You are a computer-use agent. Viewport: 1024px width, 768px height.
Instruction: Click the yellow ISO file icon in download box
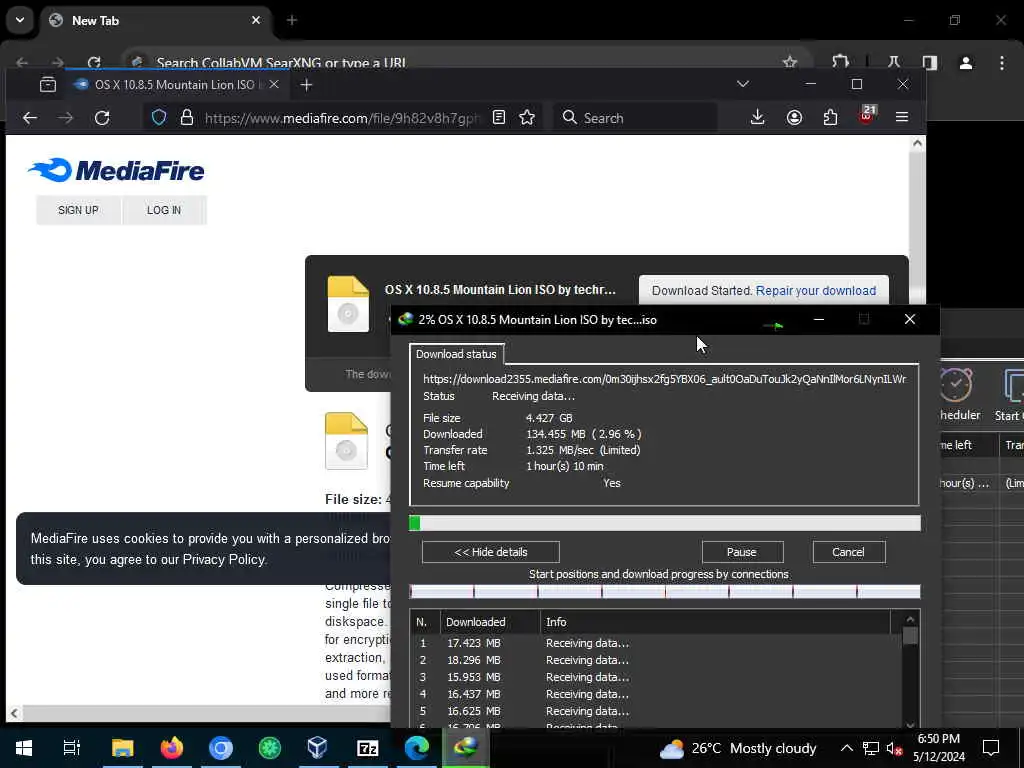coord(348,304)
